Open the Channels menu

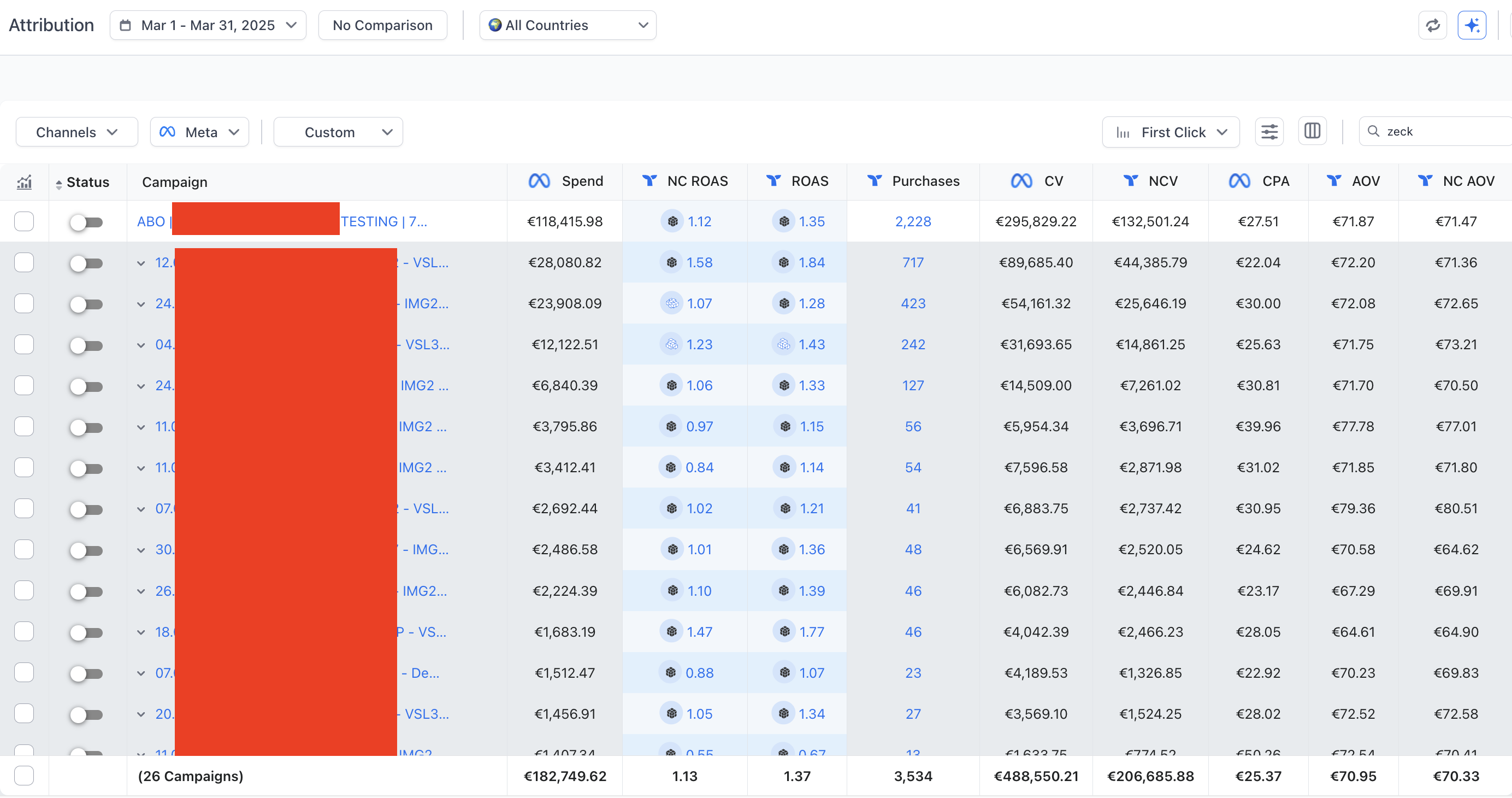[x=77, y=132]
